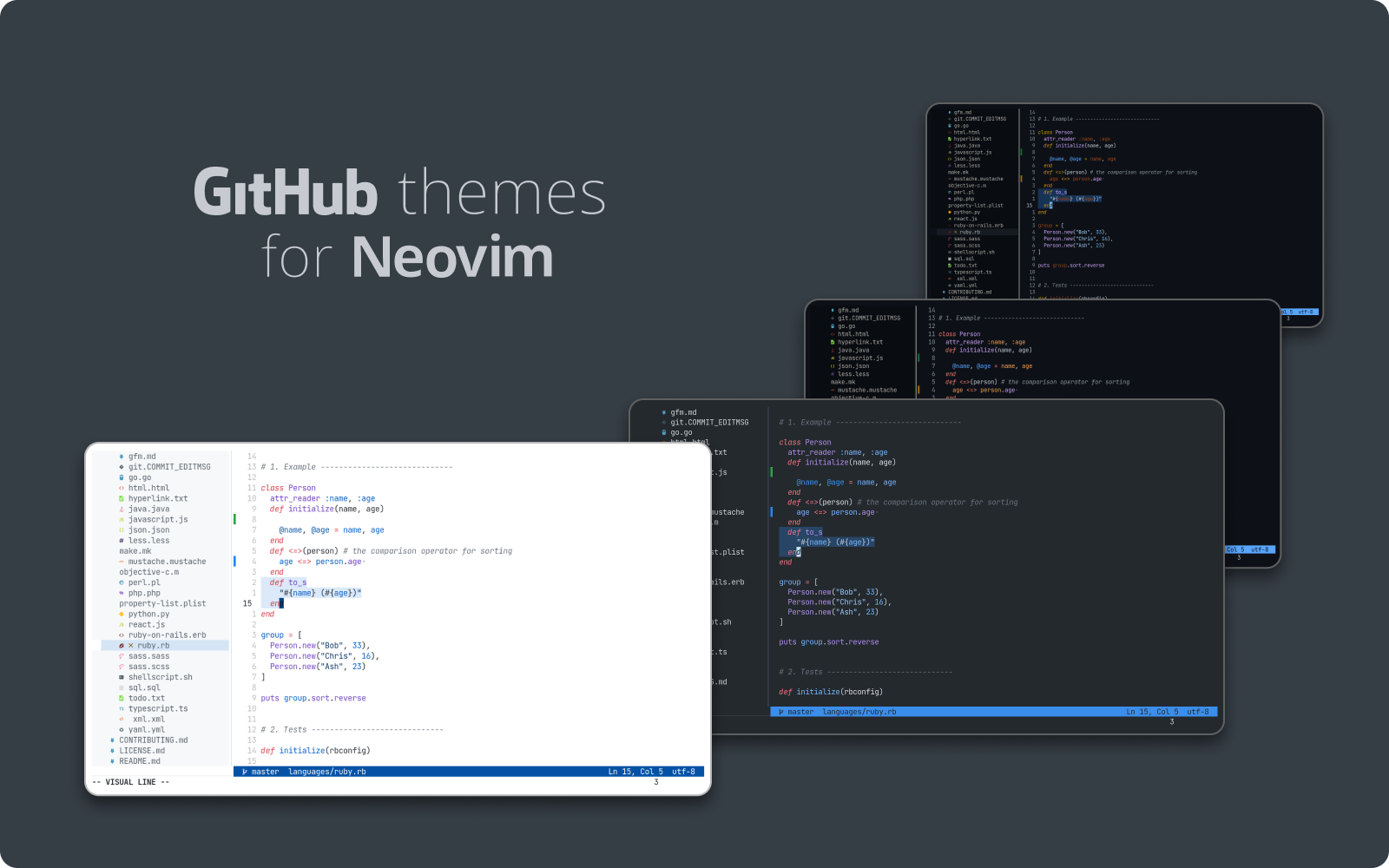Image resolution: width=1389 pixels, height=868 pixels.
Task: Open make.mk in the light window tree
Action: coord(135,551)
